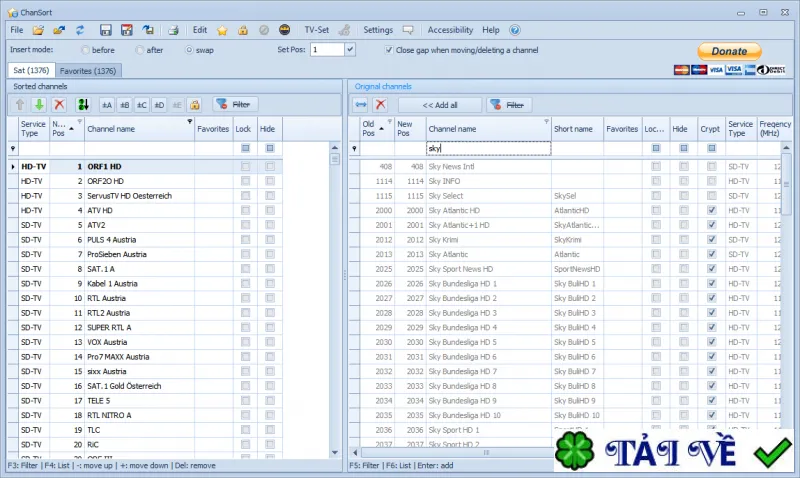Open Channel name column filter dropdown in Sorted channels
800x478 pixels.
point(190,121)
